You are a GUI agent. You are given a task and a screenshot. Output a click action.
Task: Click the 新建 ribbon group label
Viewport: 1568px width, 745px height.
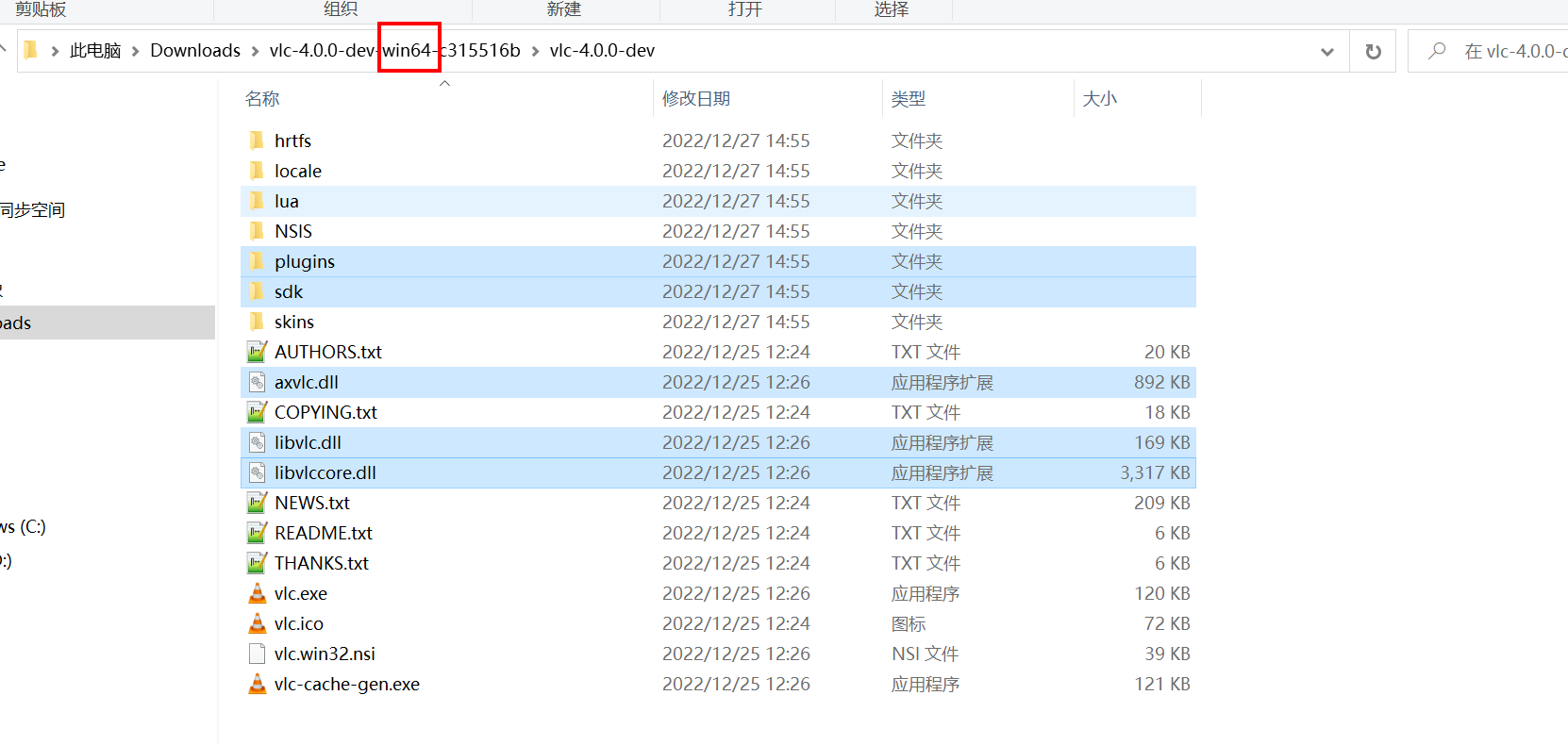(x=564, y=9)
